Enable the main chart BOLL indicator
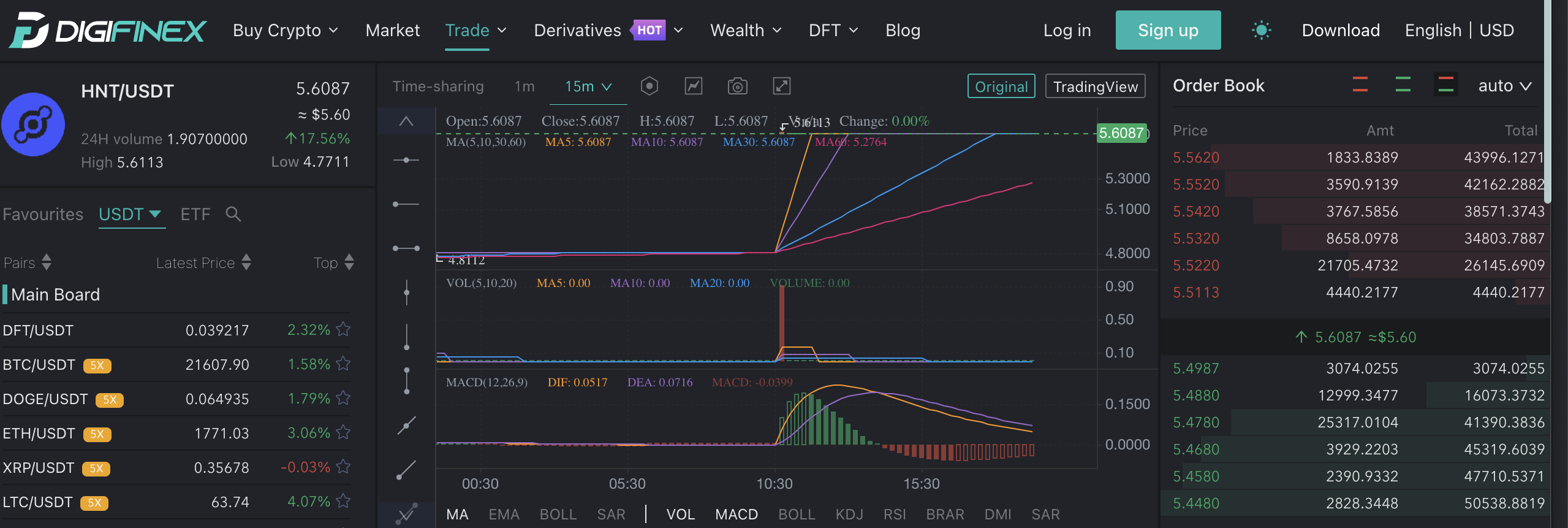This screenshot has width=1568, height=528. tap(558, 514)
